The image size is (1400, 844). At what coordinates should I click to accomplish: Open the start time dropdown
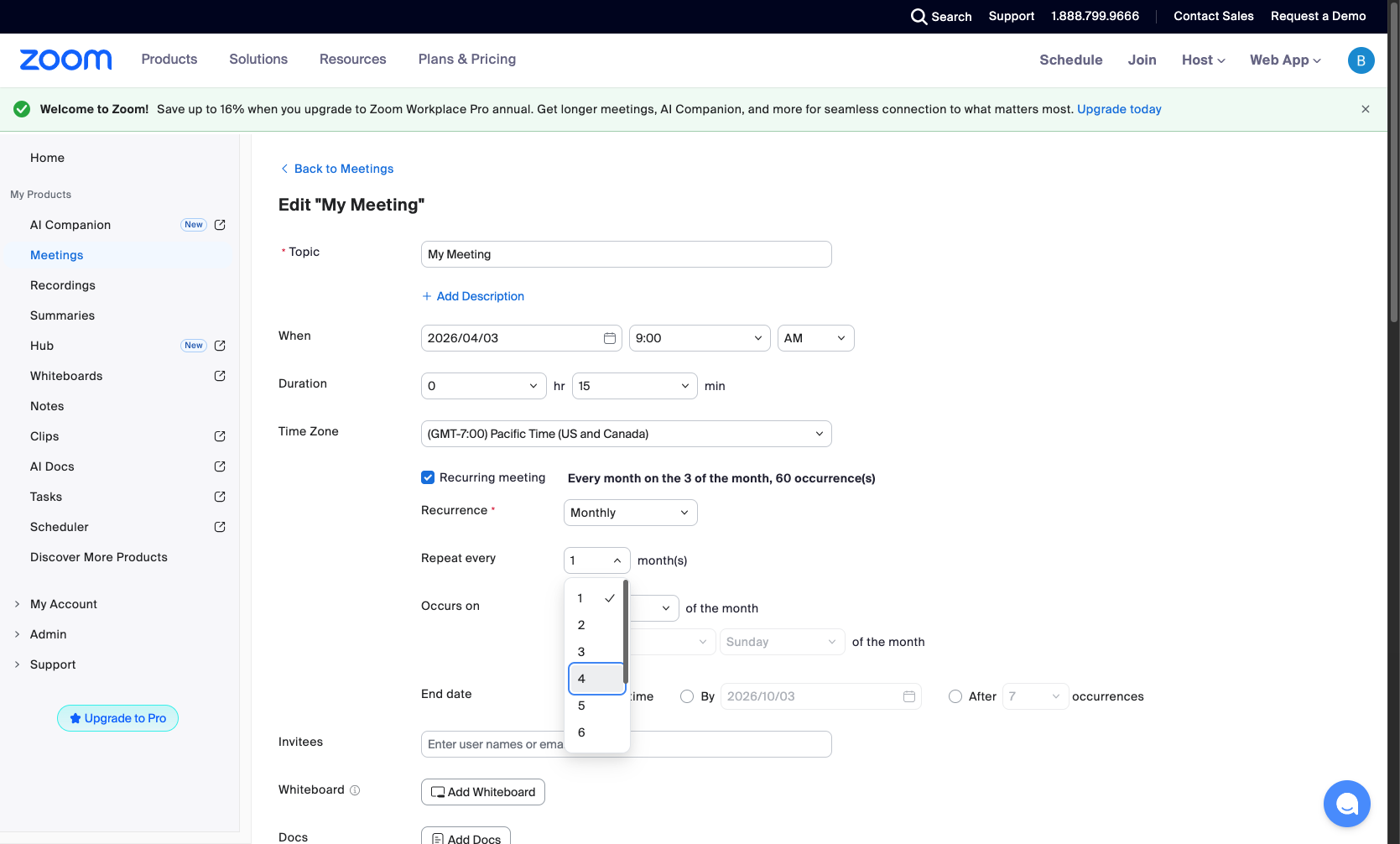(x=700, y=338)
